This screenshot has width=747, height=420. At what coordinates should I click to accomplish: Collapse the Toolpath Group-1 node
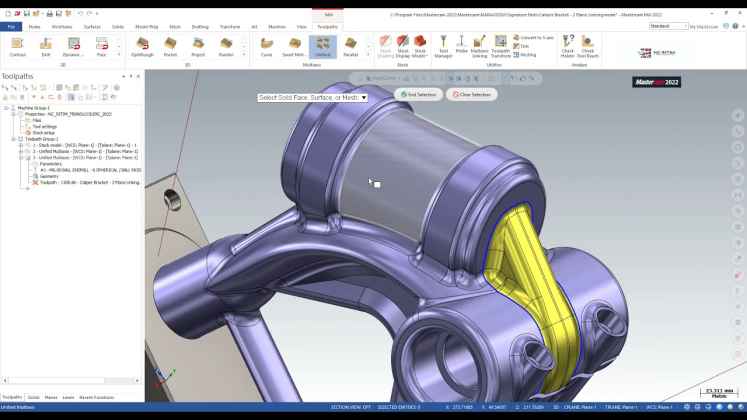coord(13,139)
